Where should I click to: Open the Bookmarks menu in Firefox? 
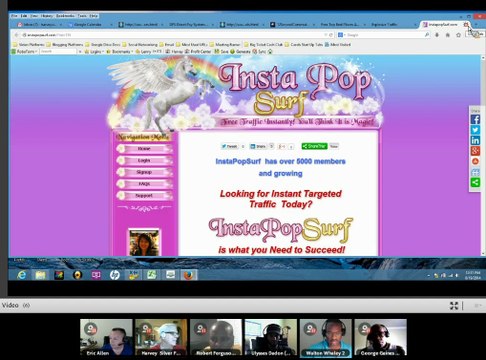[x=65, y=16]
